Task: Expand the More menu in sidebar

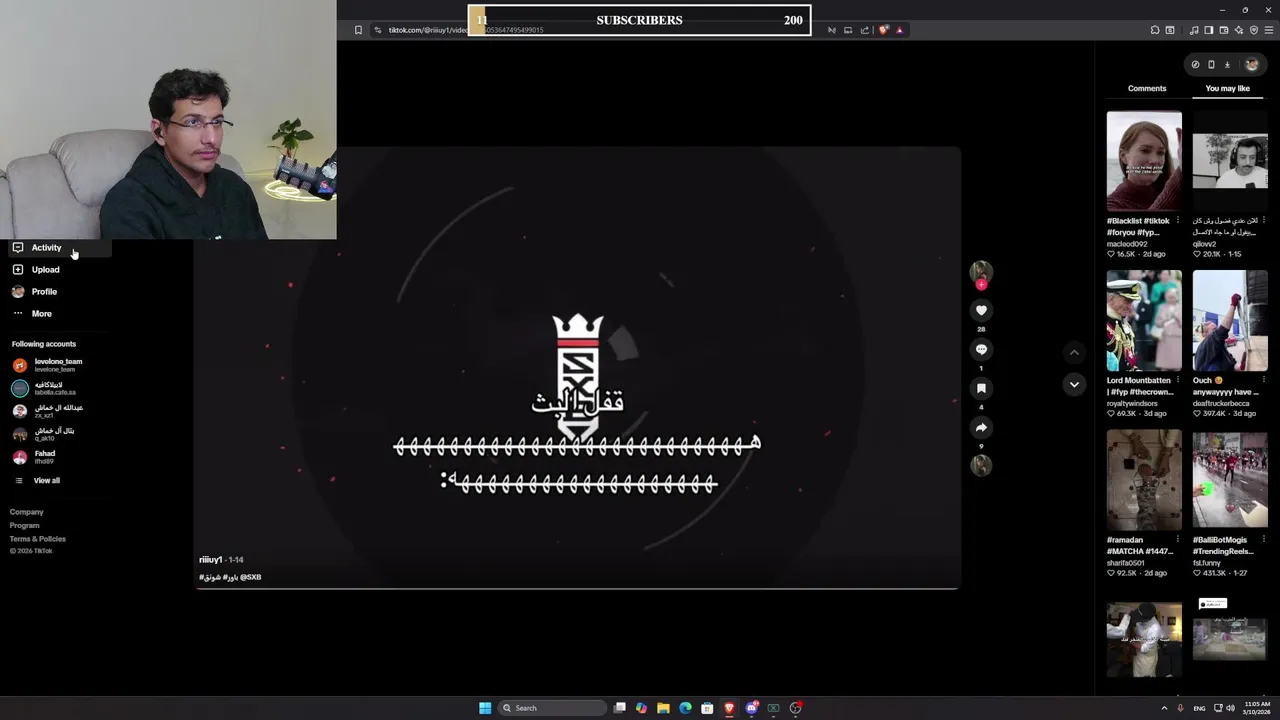Action: (x=41, y=314)
